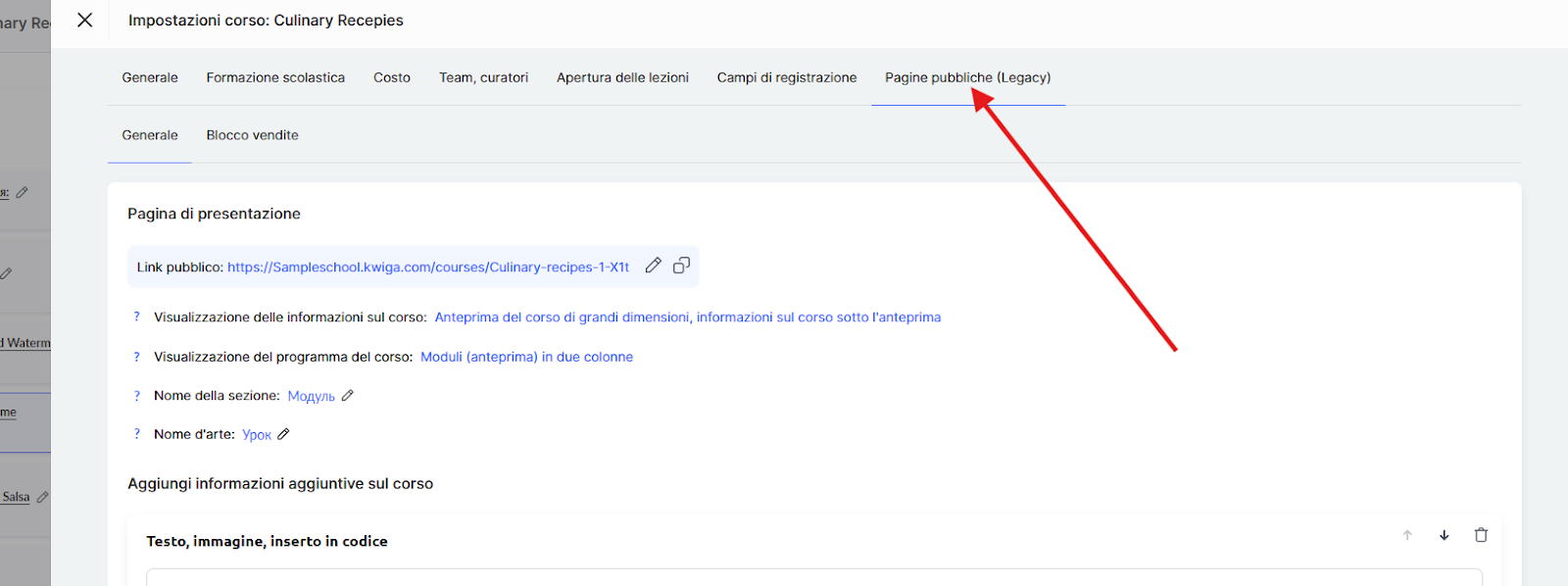Move the text block down
The image size is (1568, 586).
[1444, 535]
